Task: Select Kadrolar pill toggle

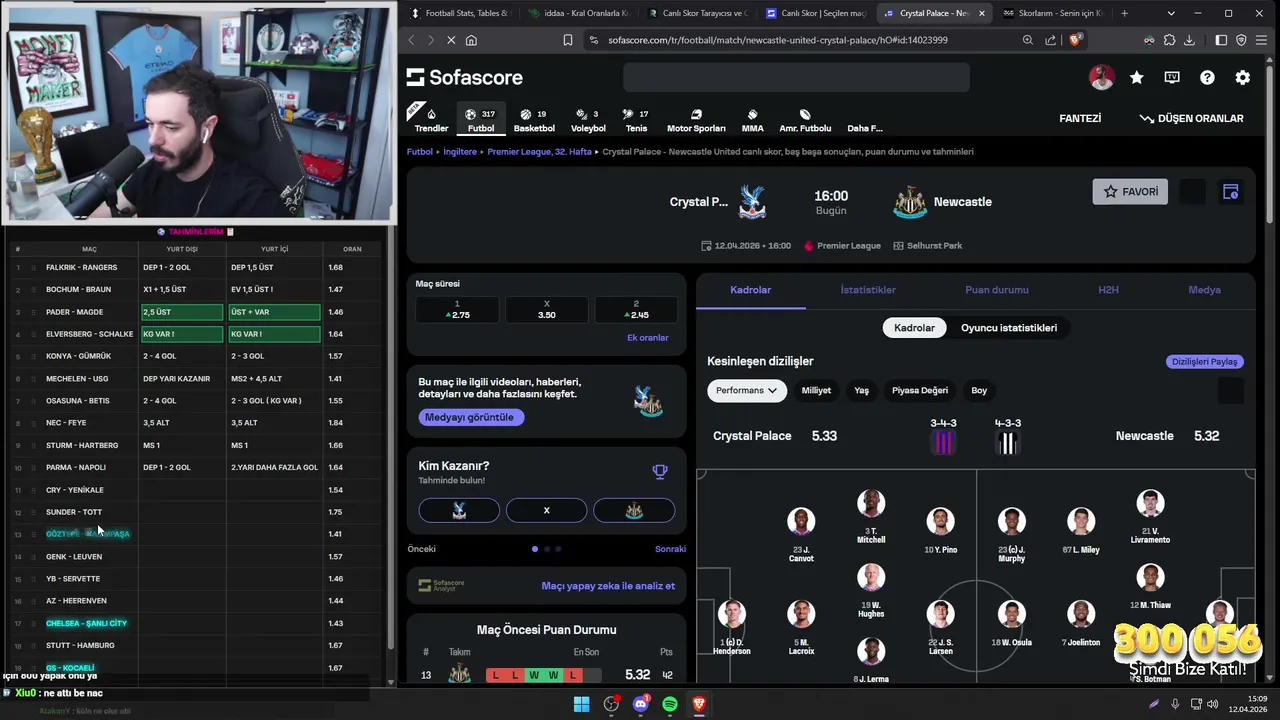Action: tap(914, 328)
